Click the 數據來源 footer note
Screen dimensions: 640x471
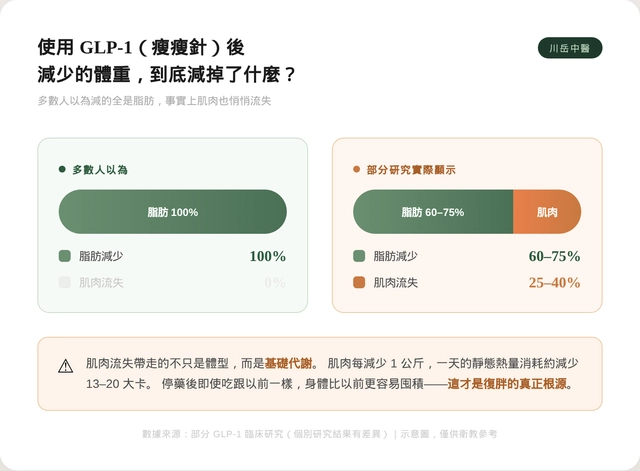(319, 434)
